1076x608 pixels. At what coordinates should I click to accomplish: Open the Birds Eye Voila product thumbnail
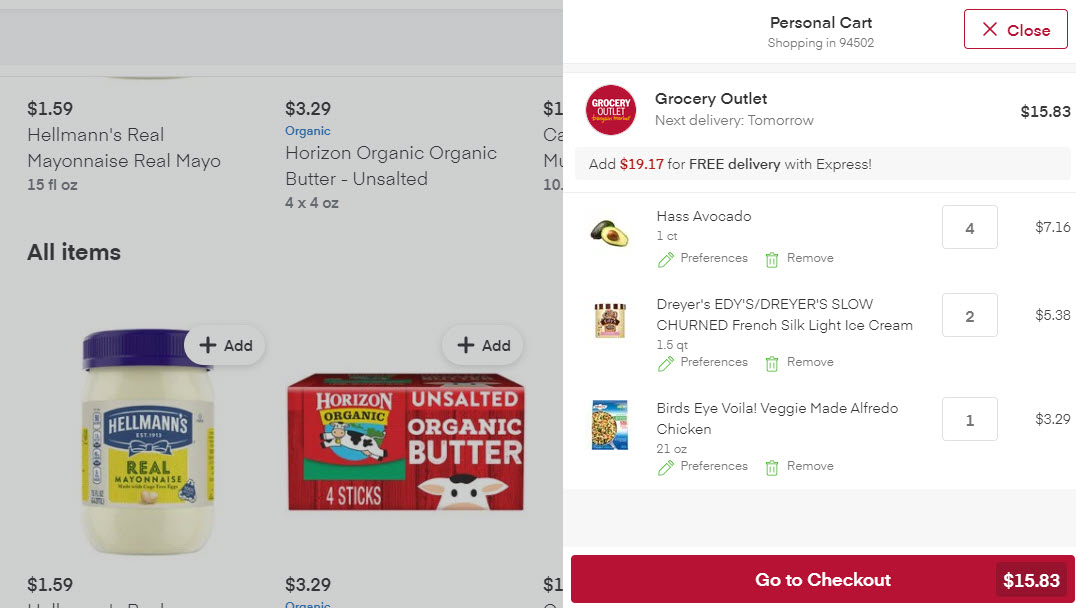point(609,424)
